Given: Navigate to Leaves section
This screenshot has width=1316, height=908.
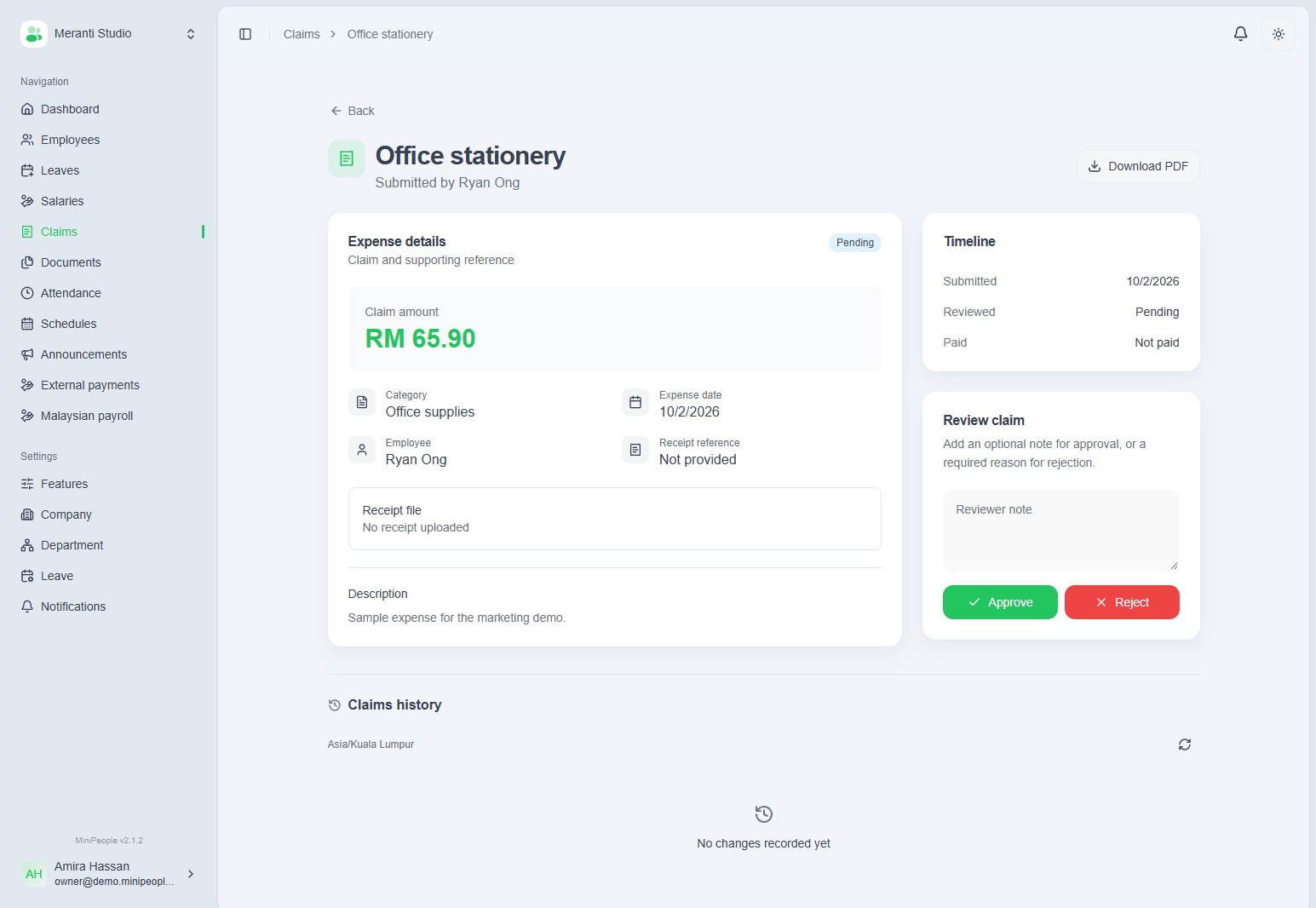Looking at the screenshot, I should click(x=109, y=170).
